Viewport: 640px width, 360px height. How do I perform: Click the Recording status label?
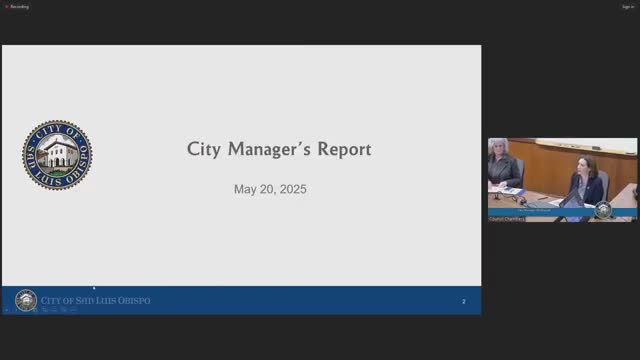point(20,7)
